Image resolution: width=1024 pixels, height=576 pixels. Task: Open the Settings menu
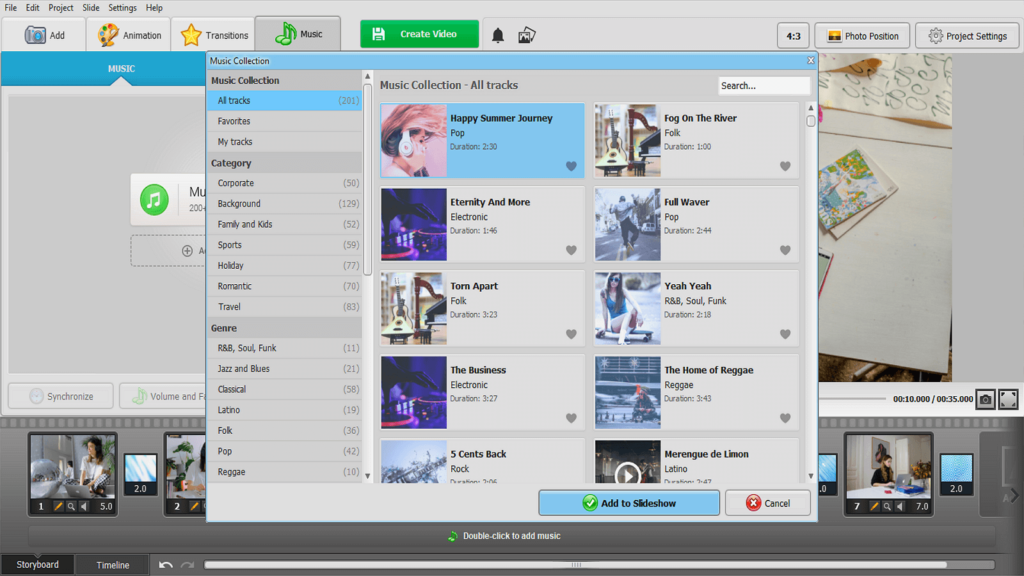tap(122, 7)
